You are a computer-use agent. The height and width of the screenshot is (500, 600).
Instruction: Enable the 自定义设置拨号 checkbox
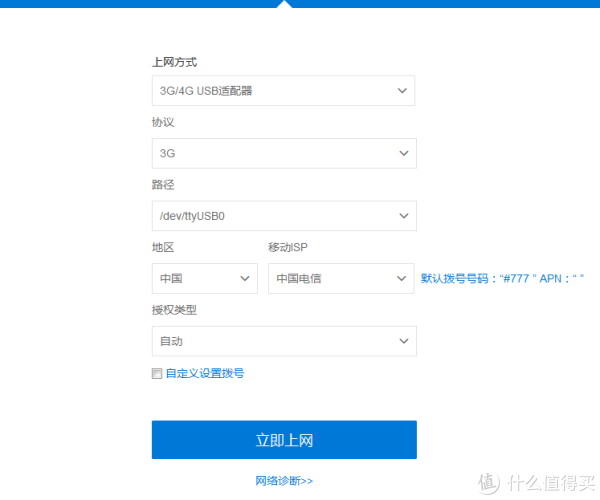[x=157, y=373]
